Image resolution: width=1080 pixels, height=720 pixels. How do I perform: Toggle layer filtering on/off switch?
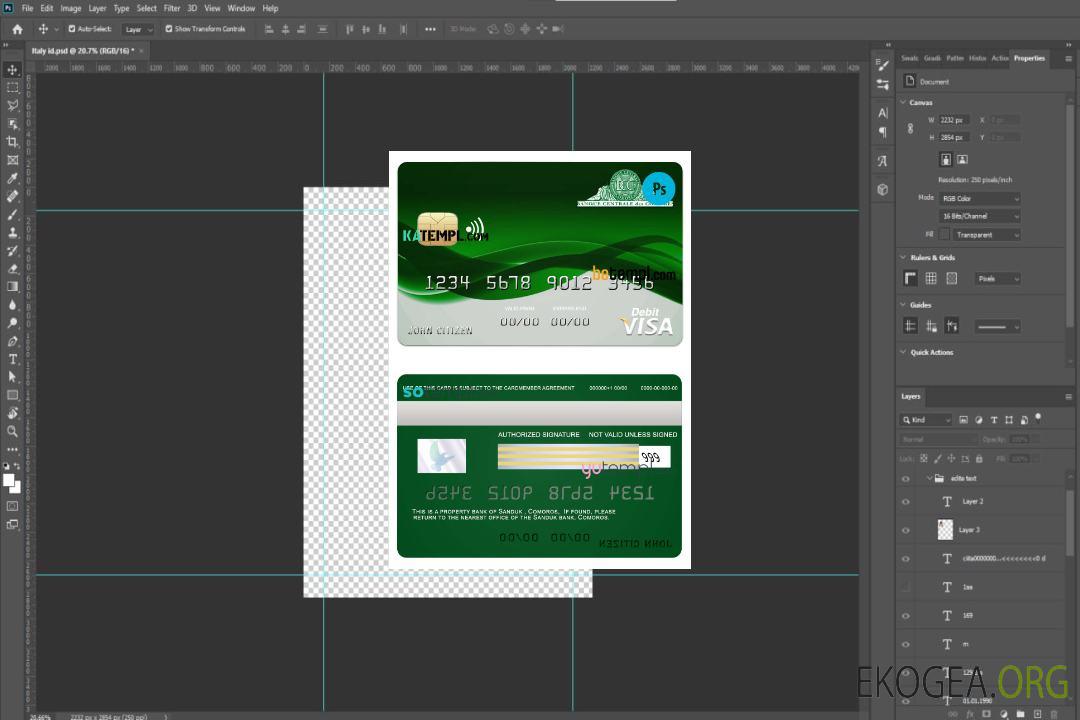point(1038,418)
